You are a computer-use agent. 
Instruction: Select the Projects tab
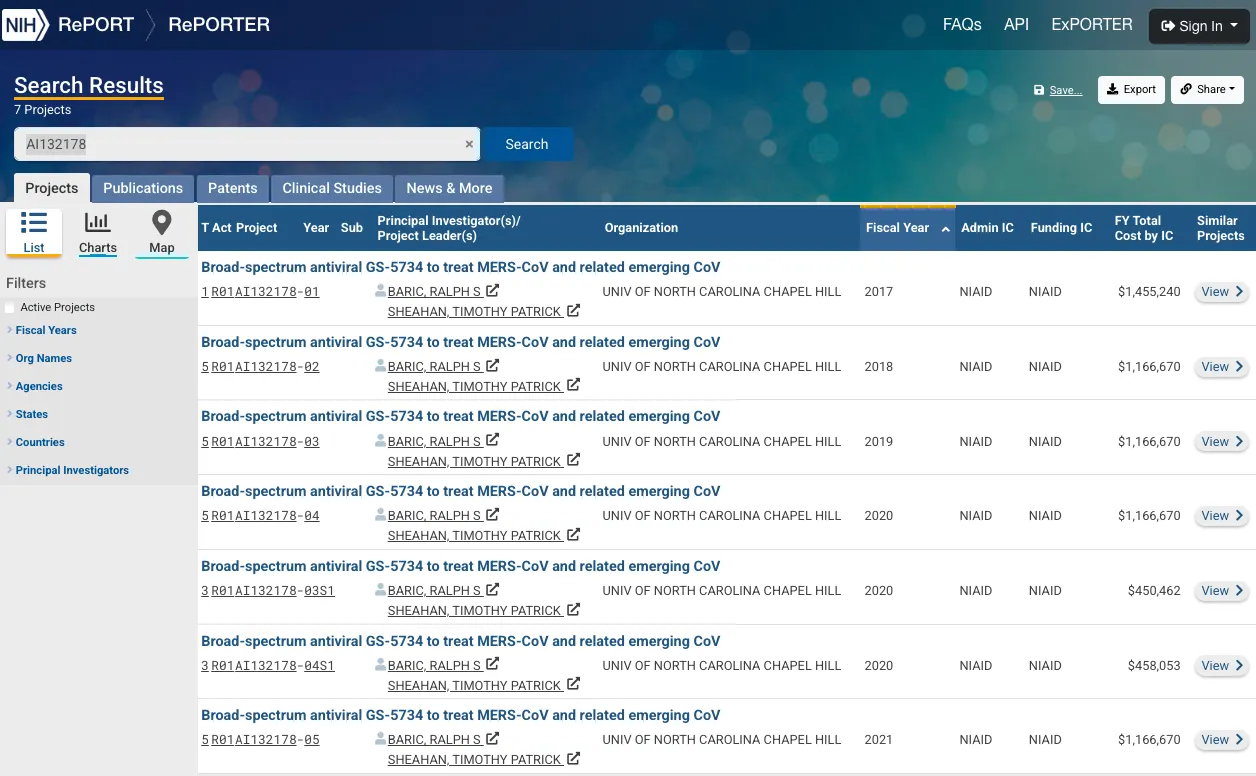pyautogui.click(x=52, y=188)
